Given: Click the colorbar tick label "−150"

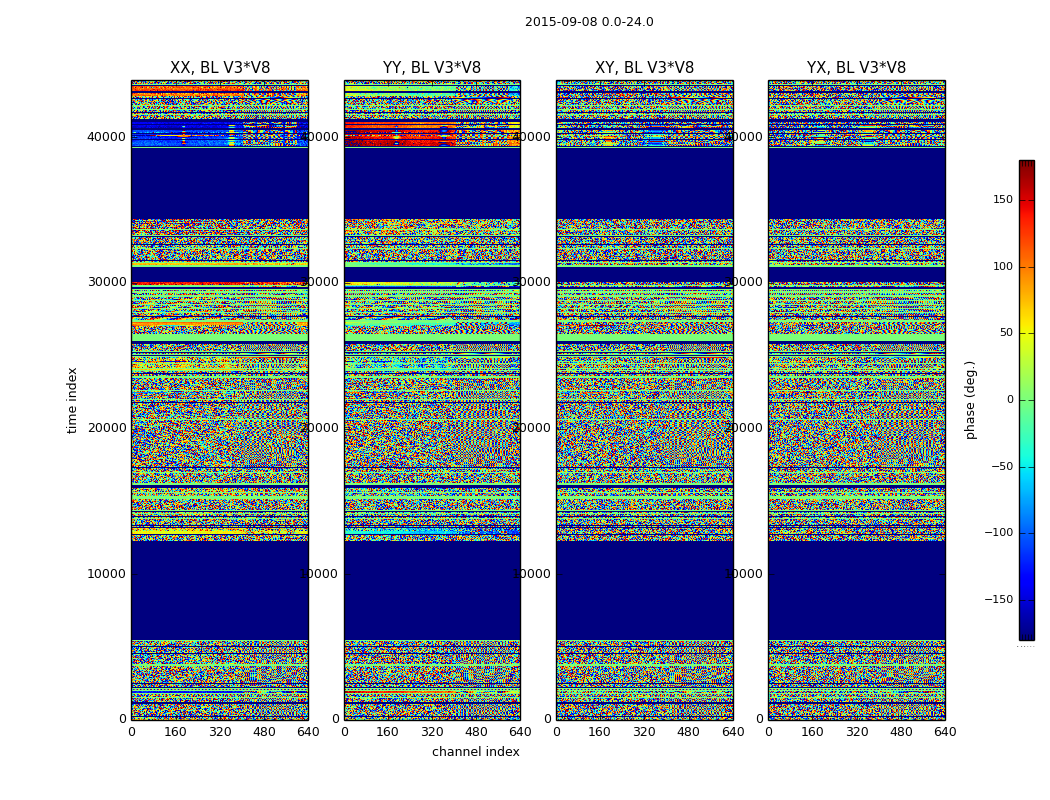Looking at the screenshot, I should pyautogui.click(x=999, y=600).
